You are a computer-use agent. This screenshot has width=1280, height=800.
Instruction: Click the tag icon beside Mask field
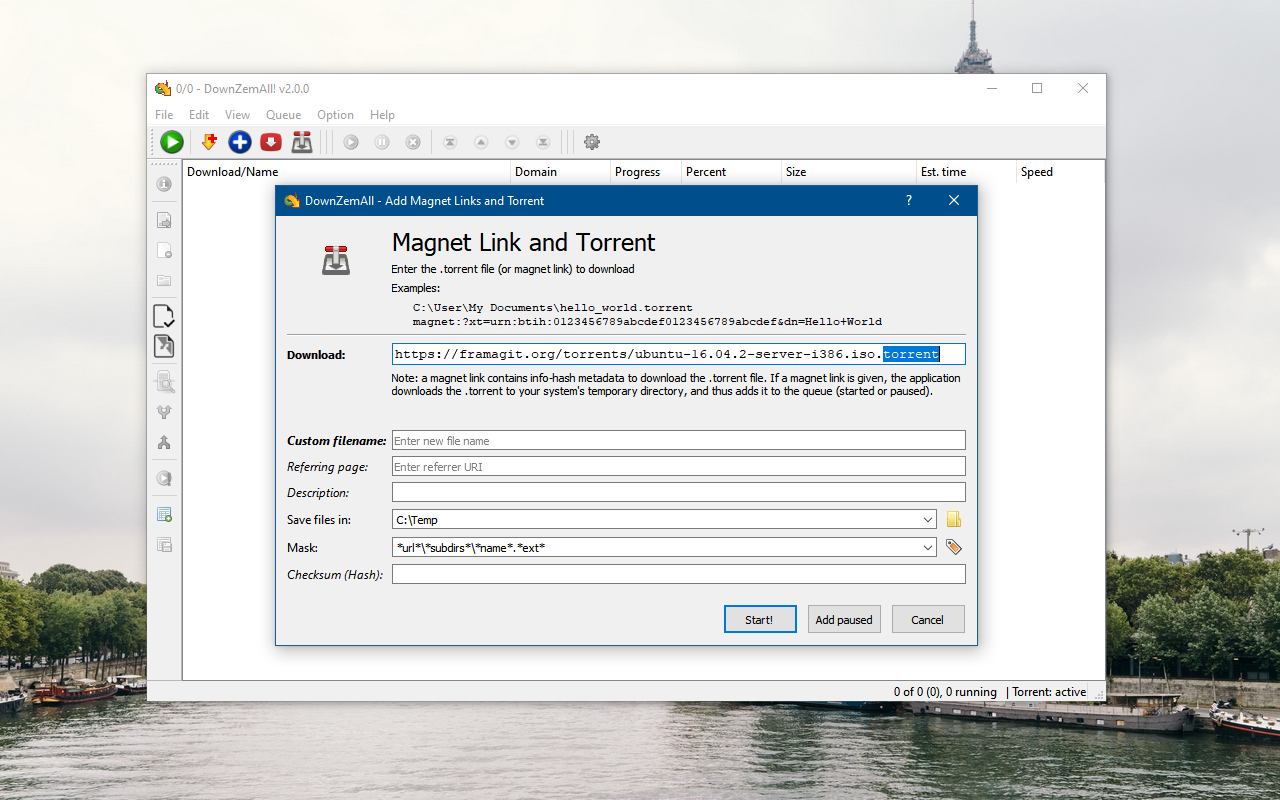954,547
